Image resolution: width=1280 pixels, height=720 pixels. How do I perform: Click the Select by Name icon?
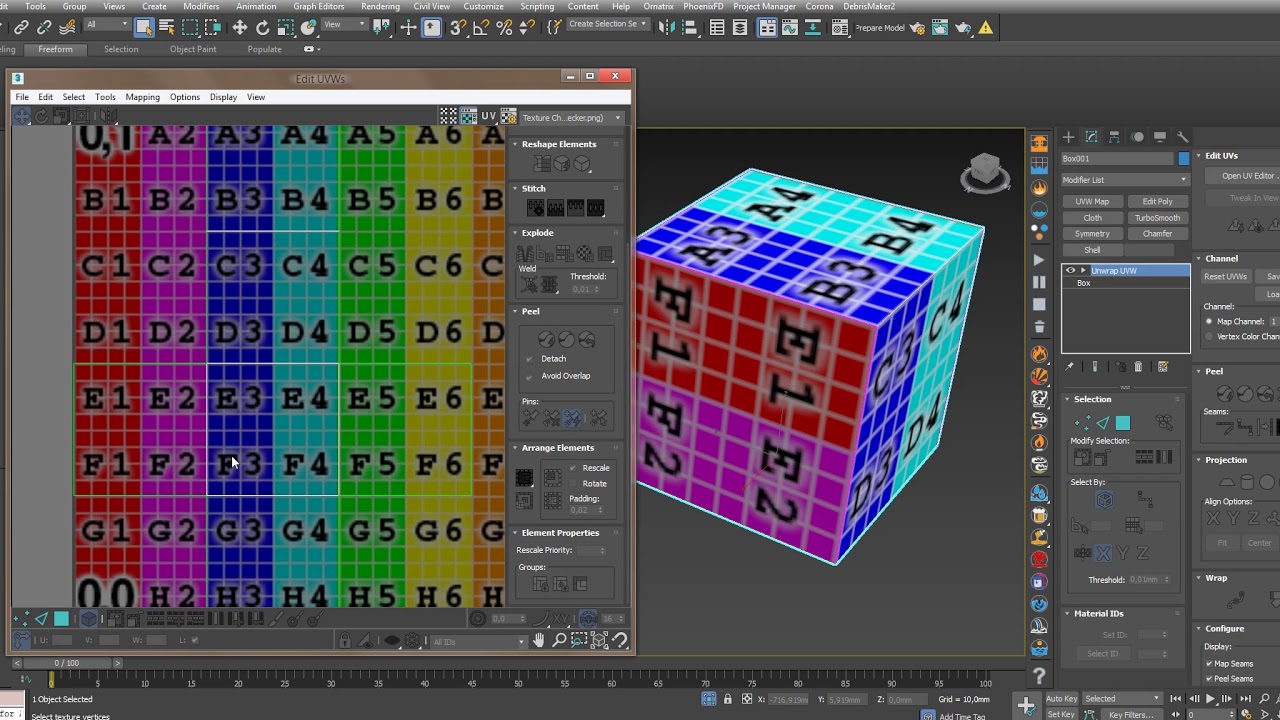tap(167, 28)
